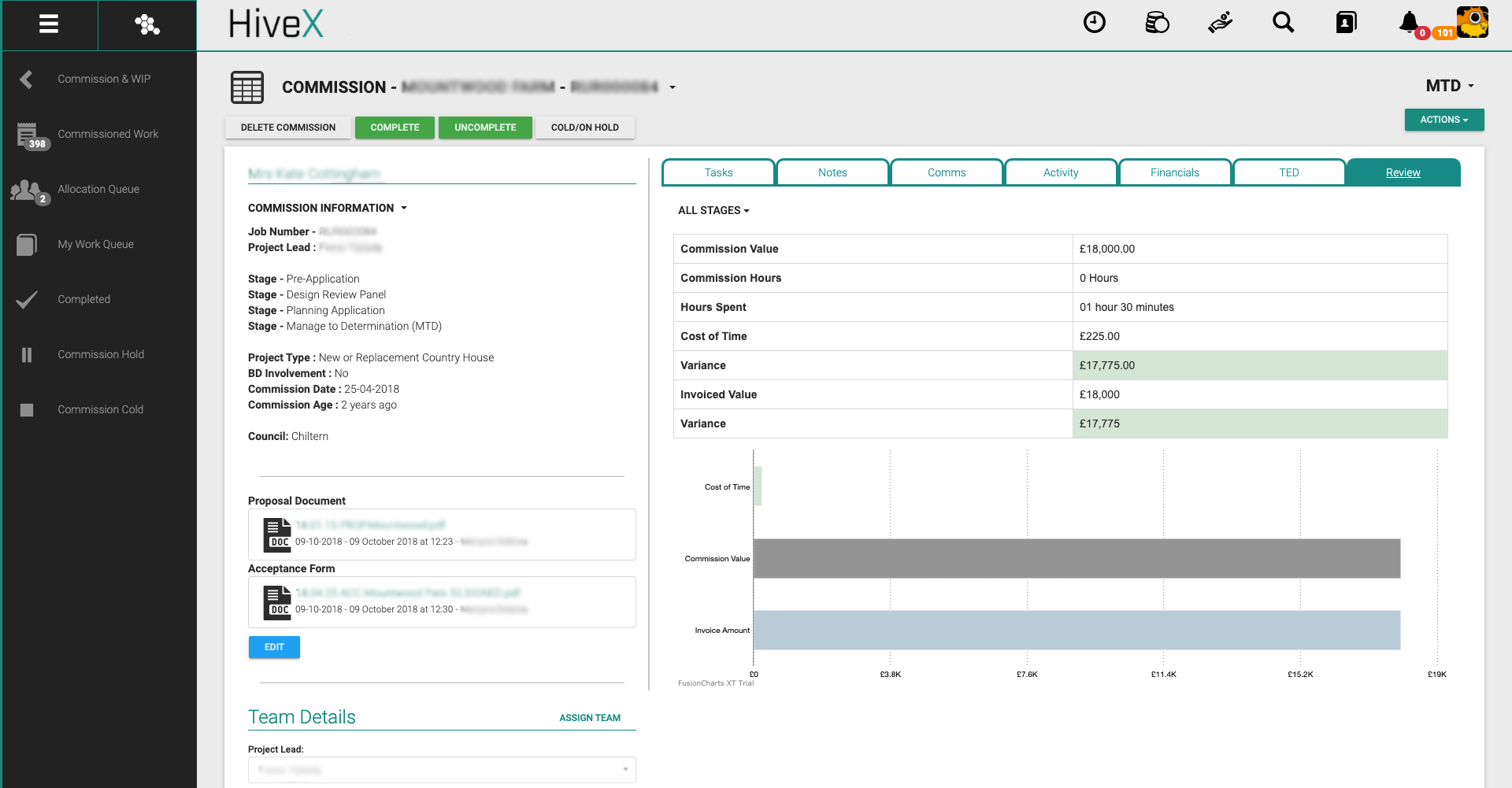
Task: Open the clock timer icon in header
Action: [x=1094, y=23]
